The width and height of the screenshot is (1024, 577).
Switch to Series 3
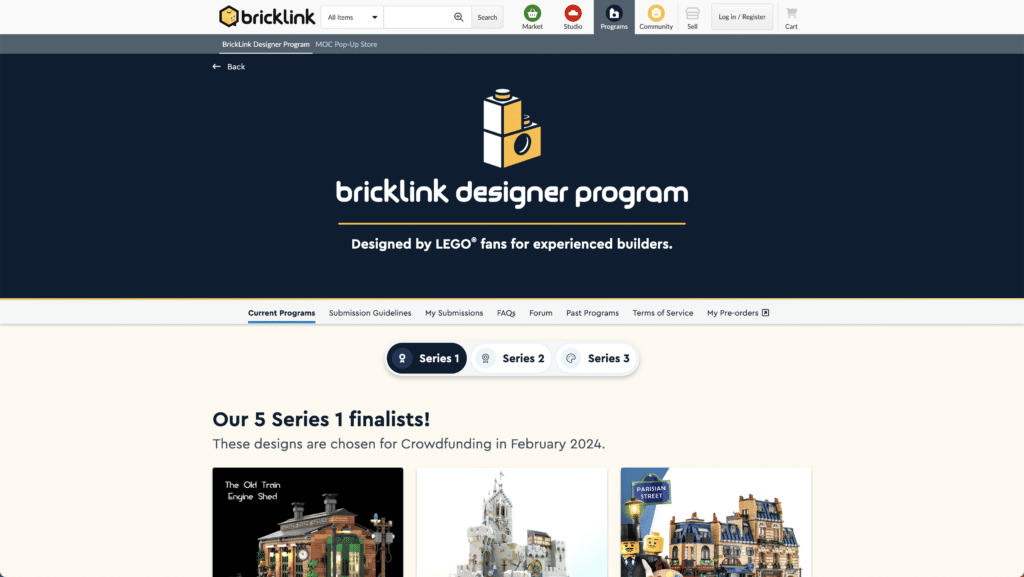(597, 358)
